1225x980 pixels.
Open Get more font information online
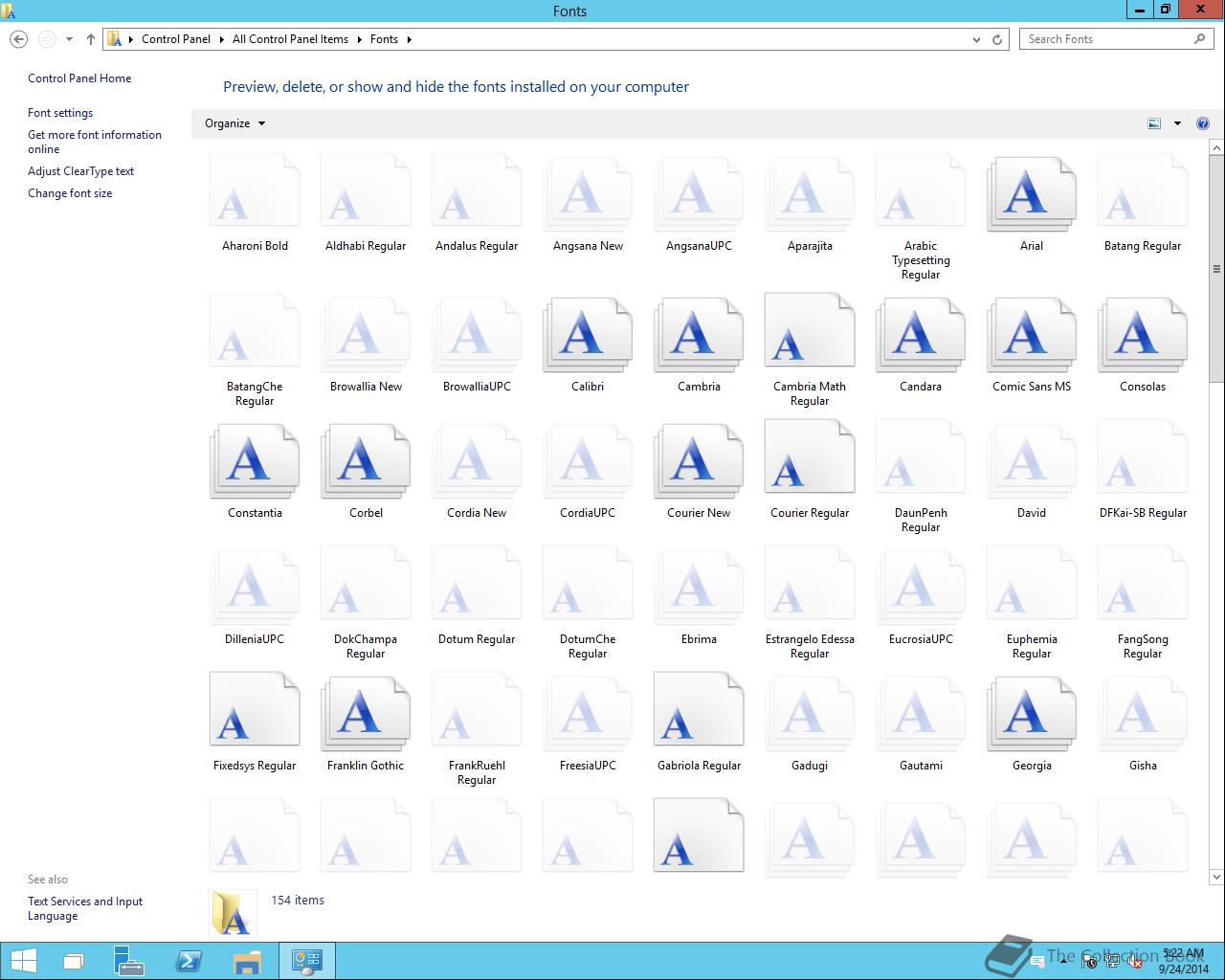[95, 142]
